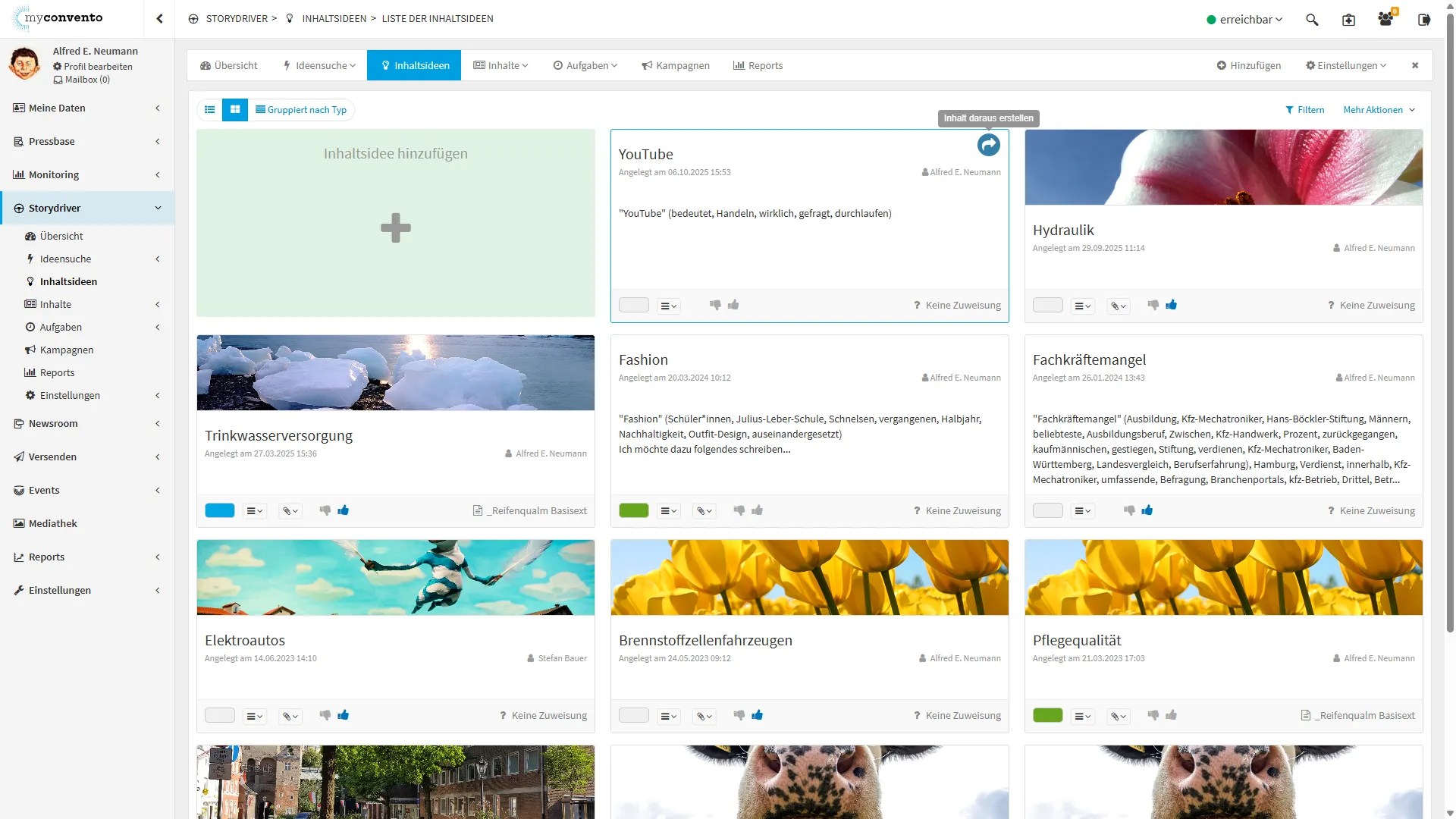Open the Kampagnen tab

click(676, 66)
